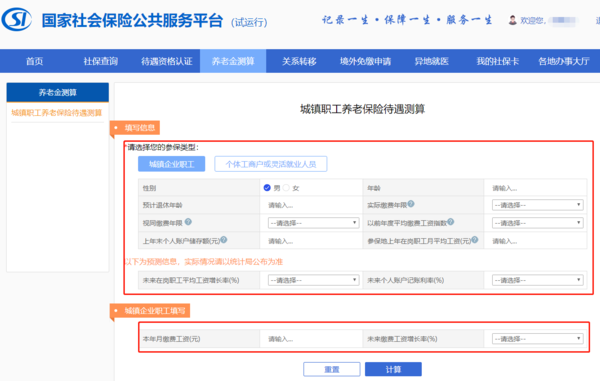This screenshot has height=381, width=600.
Task: Focus the 本年月缴费工资 input field
Action: (x=311, y=339)
